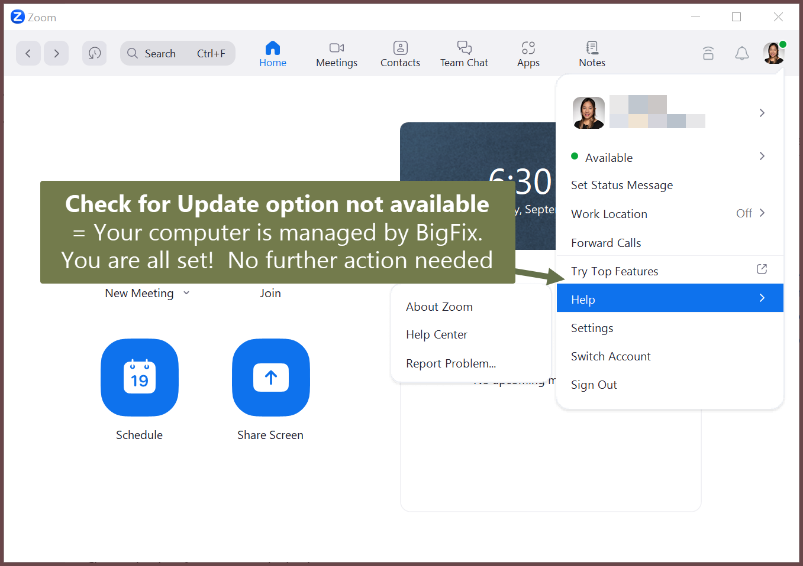Go to the Contacts tab
Viewport: 803px width, 566px height.
pos(400,54)
